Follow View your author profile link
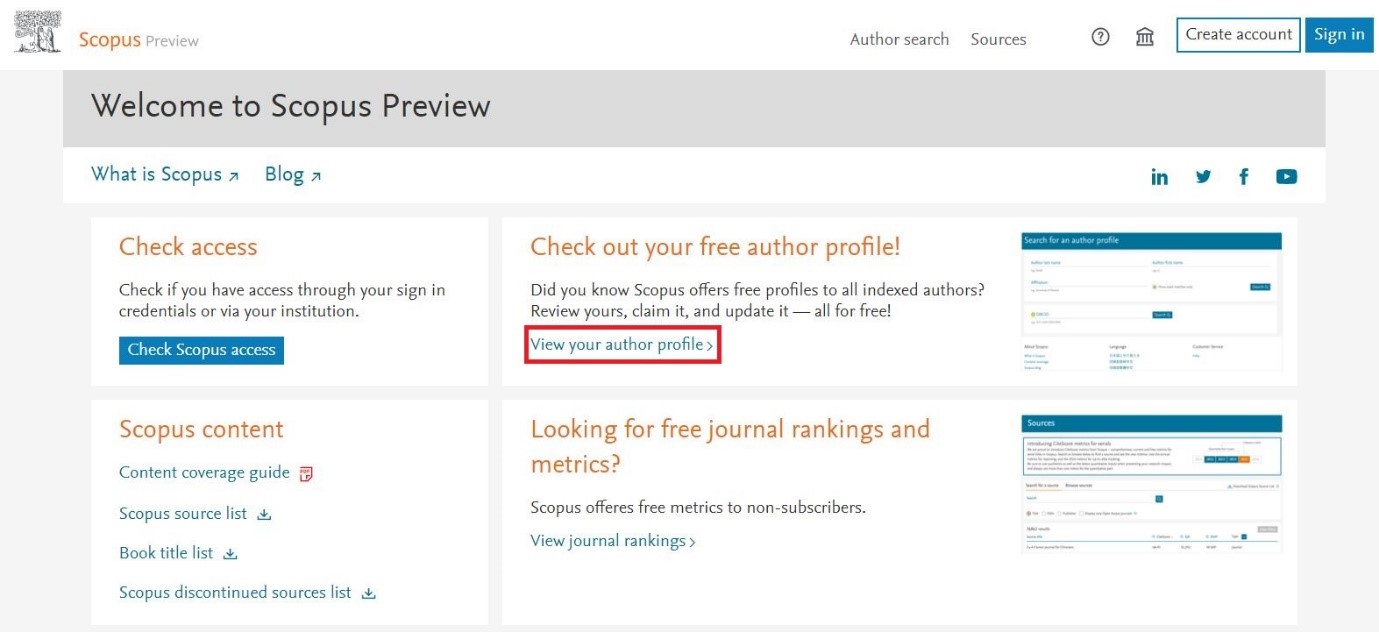Screen dimensions: 1379x632 pos(622,345)
